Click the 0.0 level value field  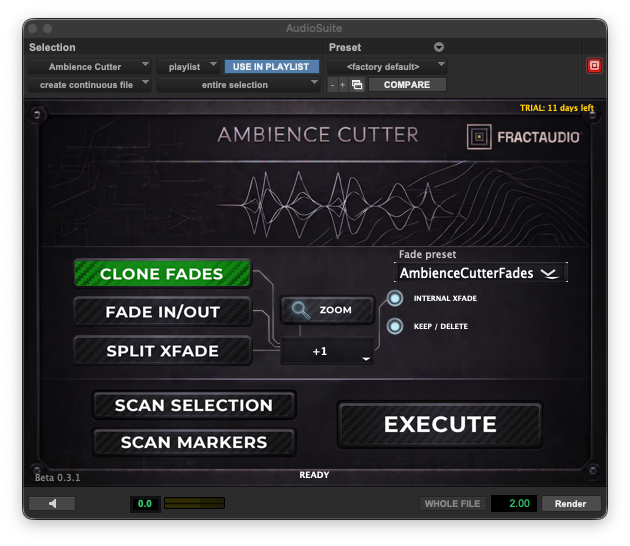coord(145,503)
